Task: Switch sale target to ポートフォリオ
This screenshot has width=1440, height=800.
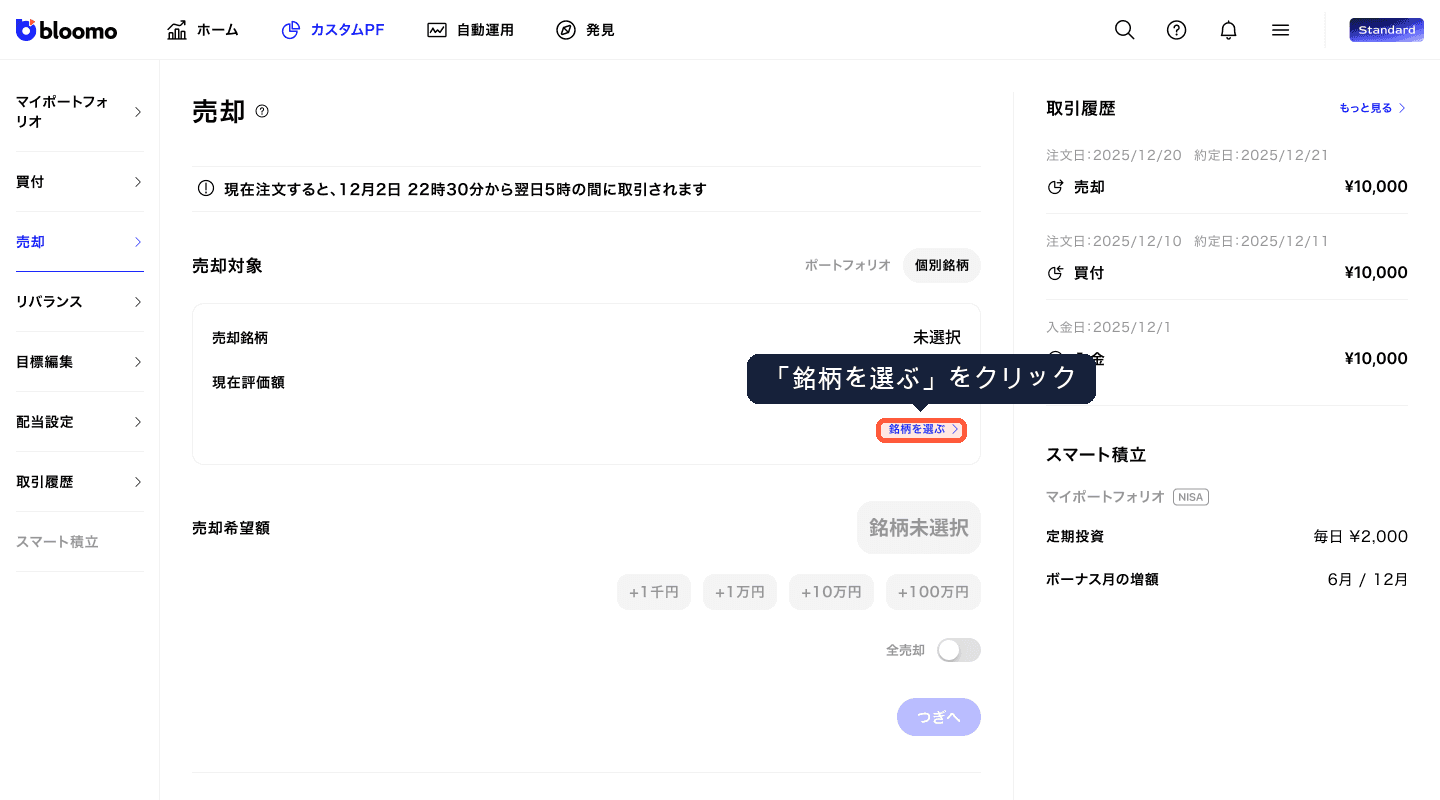Action: tap(848, 266)
